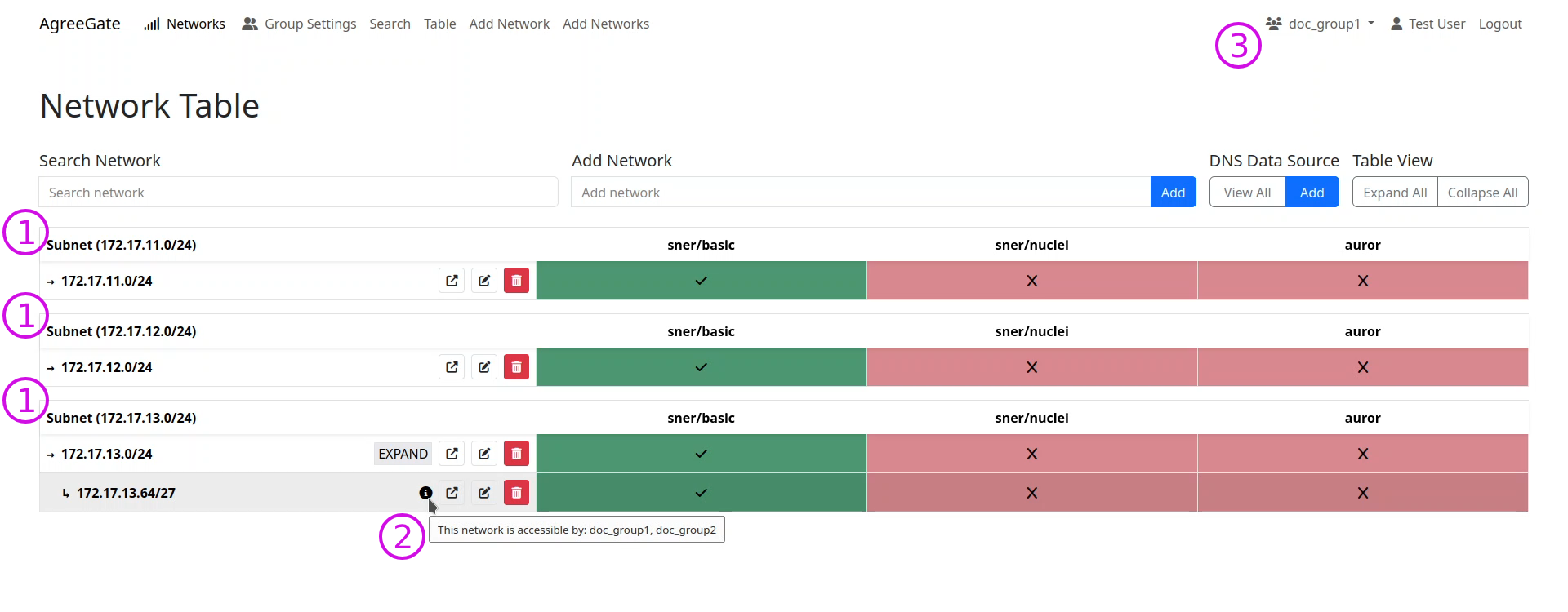Edit the 172.17.13.64/27 subnet

point(484,493)
